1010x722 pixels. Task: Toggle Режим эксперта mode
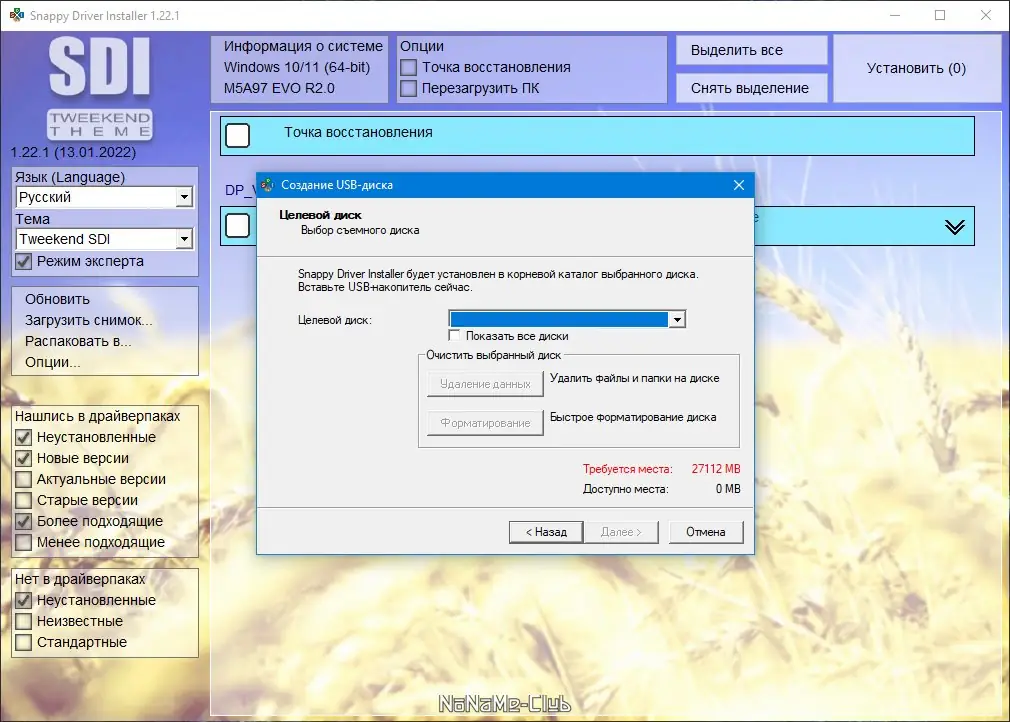click(24, 261)
